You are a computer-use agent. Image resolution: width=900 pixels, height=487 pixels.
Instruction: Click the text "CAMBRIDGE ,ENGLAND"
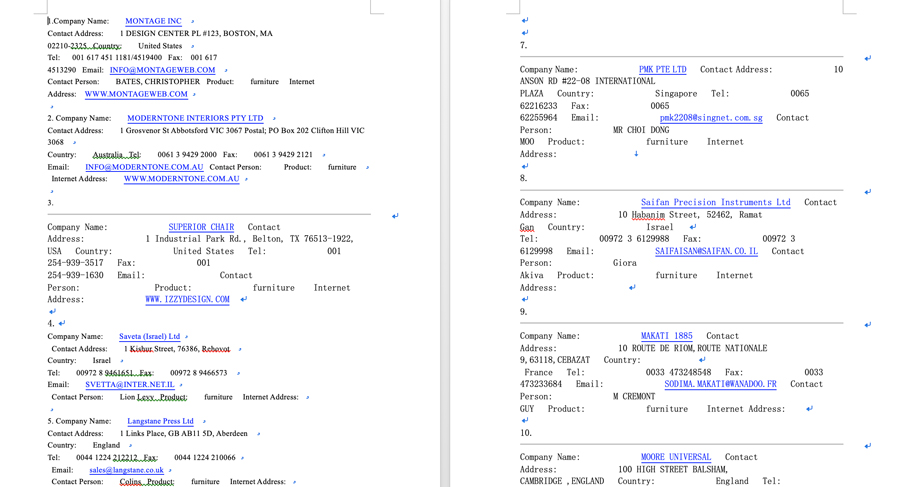coord(562,481)
